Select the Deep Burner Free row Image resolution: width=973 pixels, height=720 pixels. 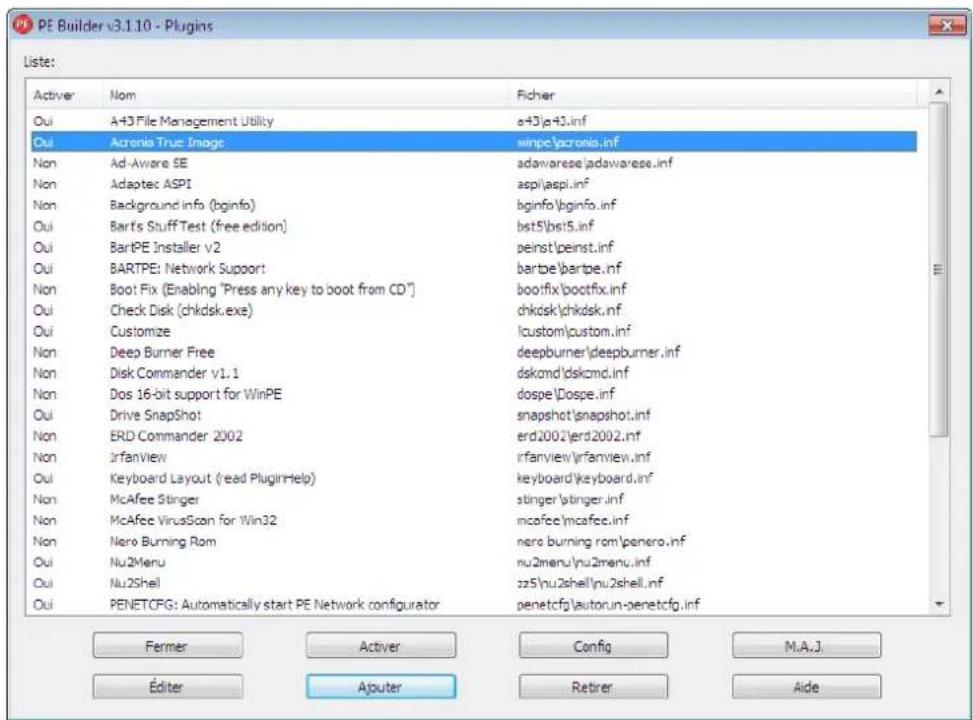pos(473,353)
